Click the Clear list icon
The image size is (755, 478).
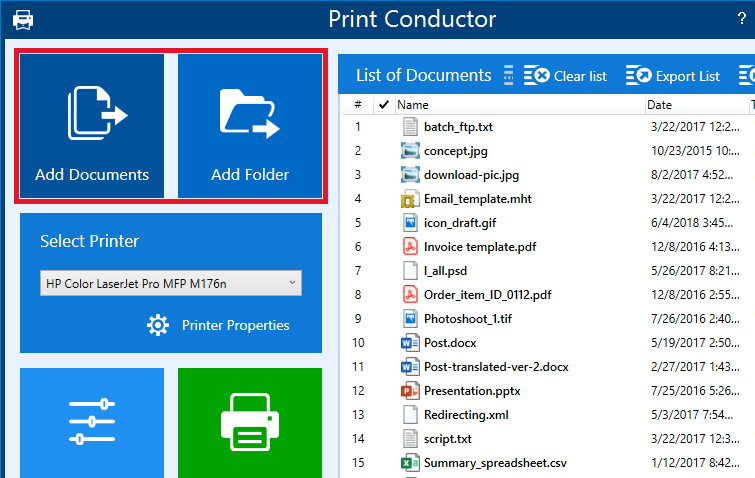(x=537, y=76)
